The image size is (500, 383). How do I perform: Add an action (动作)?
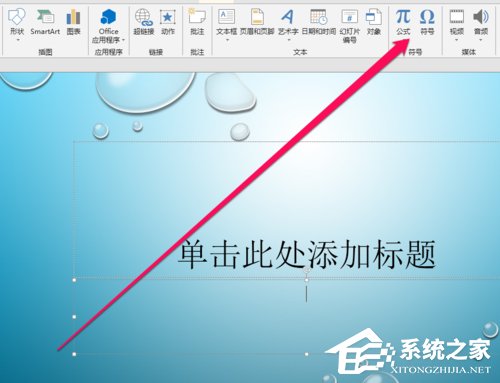[x=168, y=22]
